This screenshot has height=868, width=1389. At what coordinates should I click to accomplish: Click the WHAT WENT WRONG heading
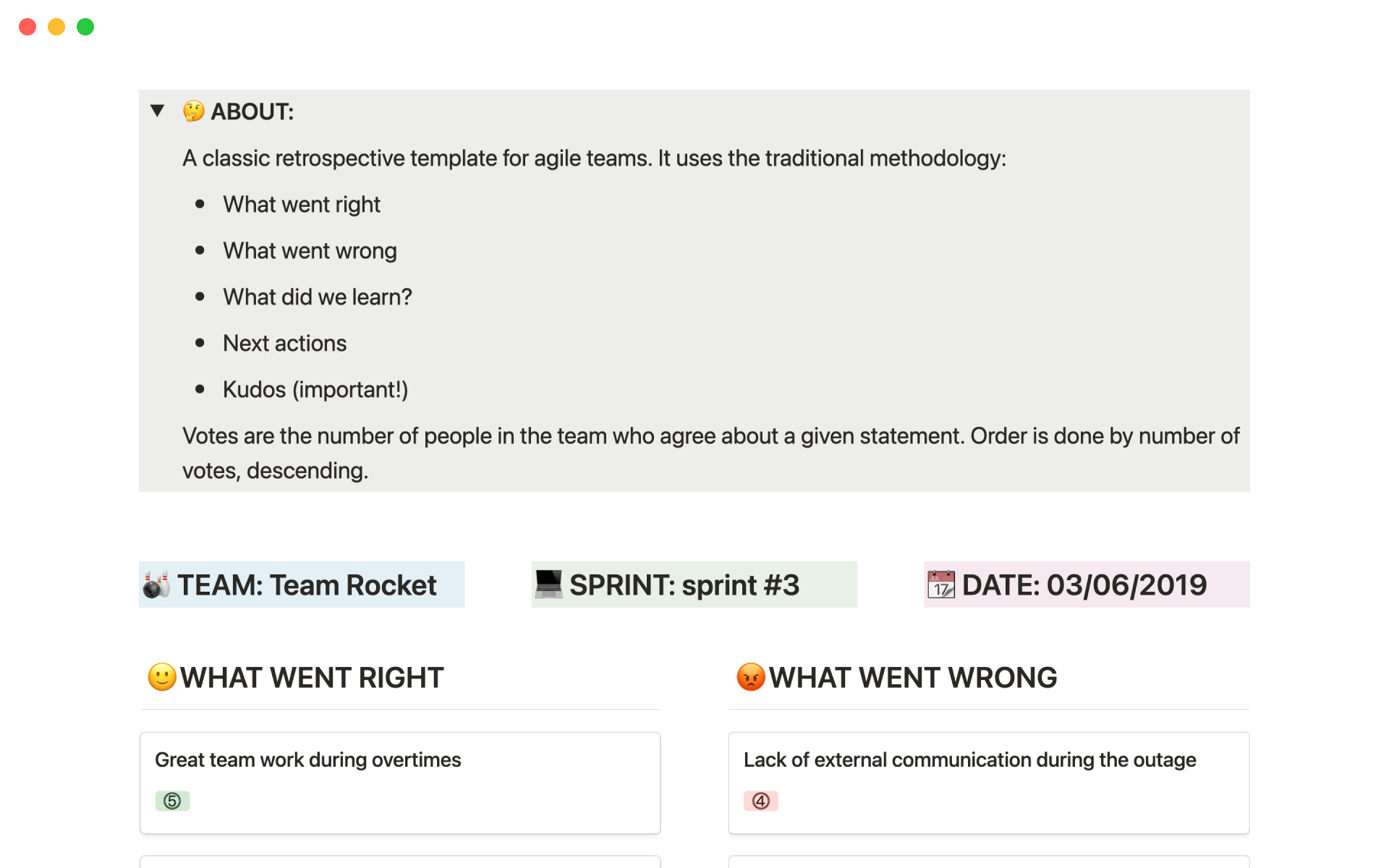coord(913,678)
